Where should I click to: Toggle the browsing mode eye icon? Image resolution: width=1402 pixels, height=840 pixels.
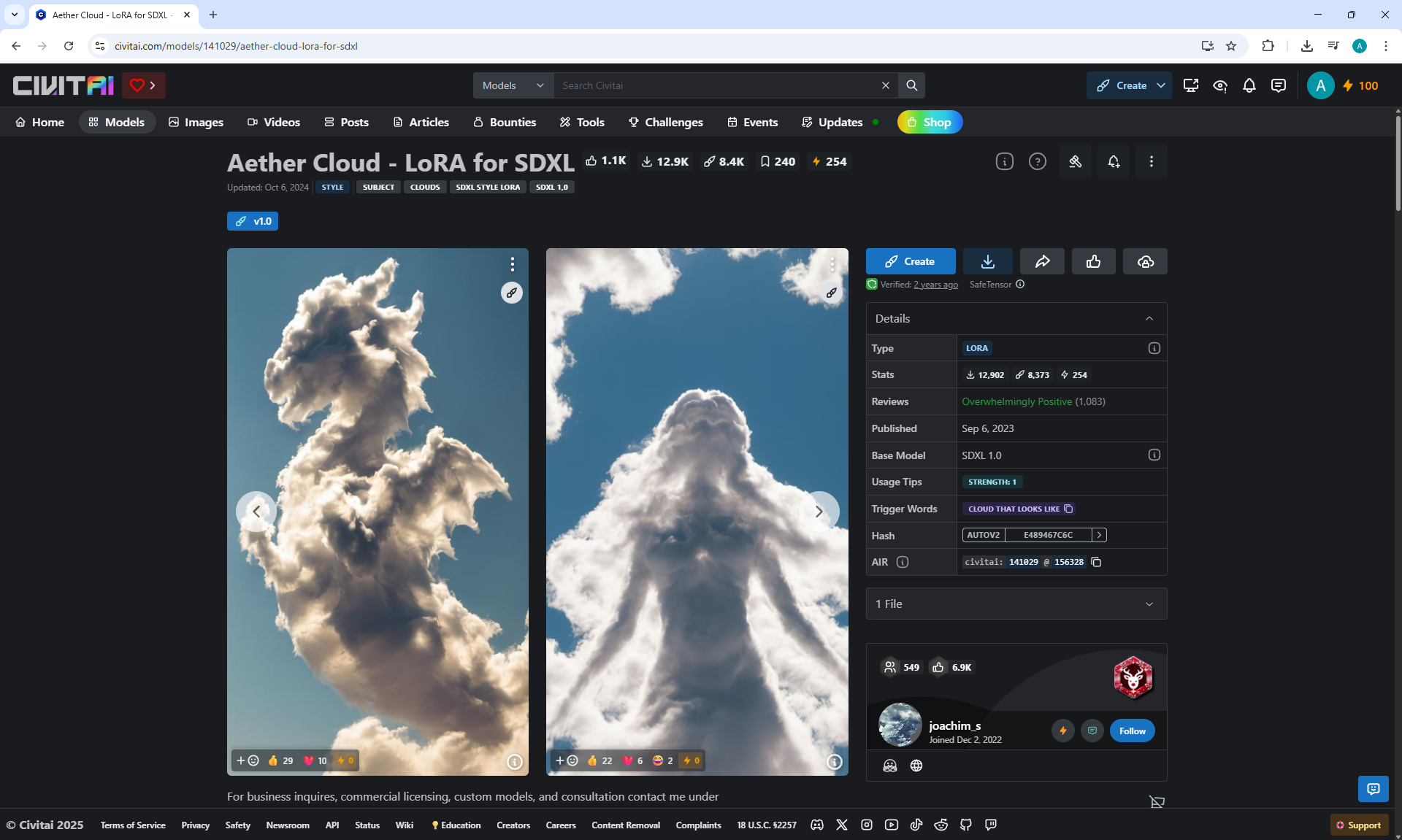(1220, 85)
